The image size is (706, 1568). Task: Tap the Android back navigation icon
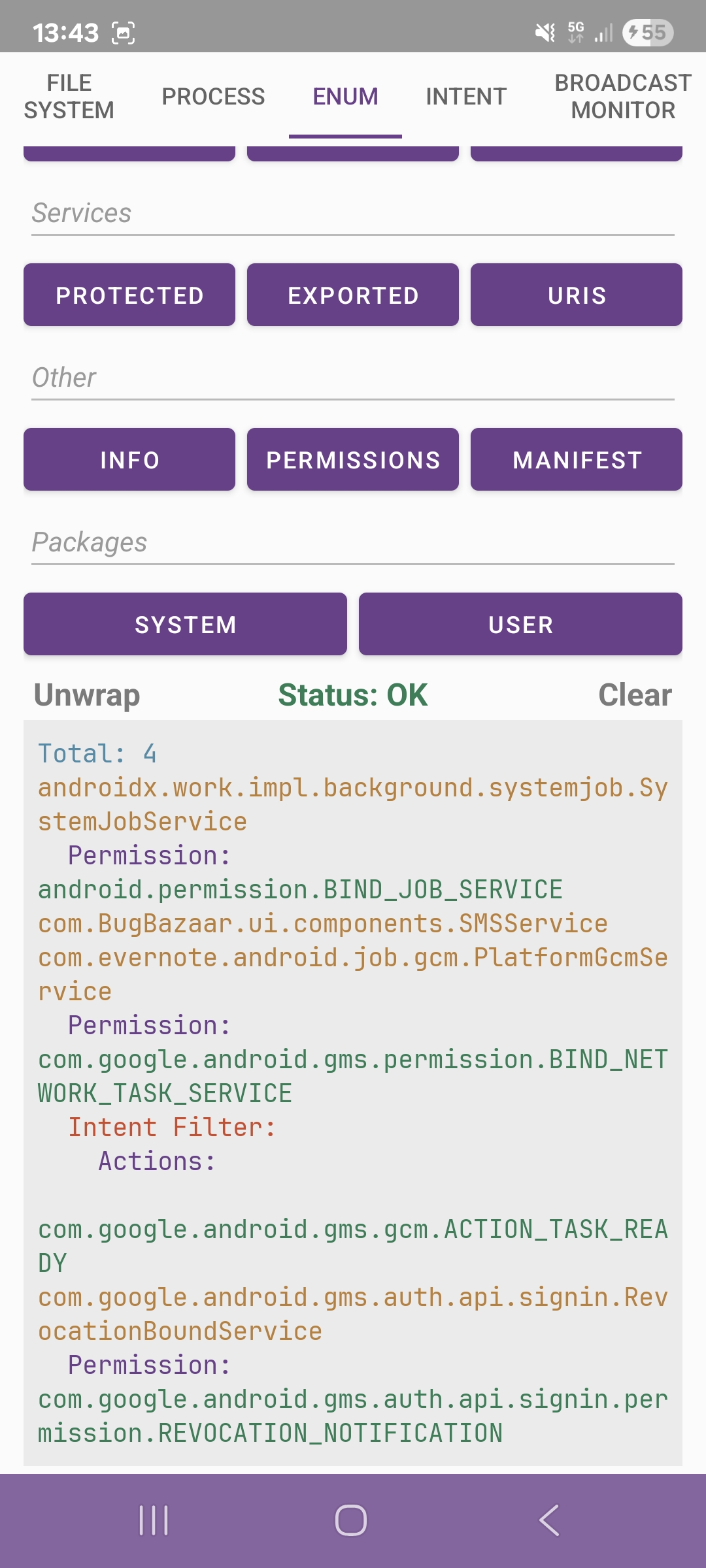pyautogui.click(x=549, y=1520)
